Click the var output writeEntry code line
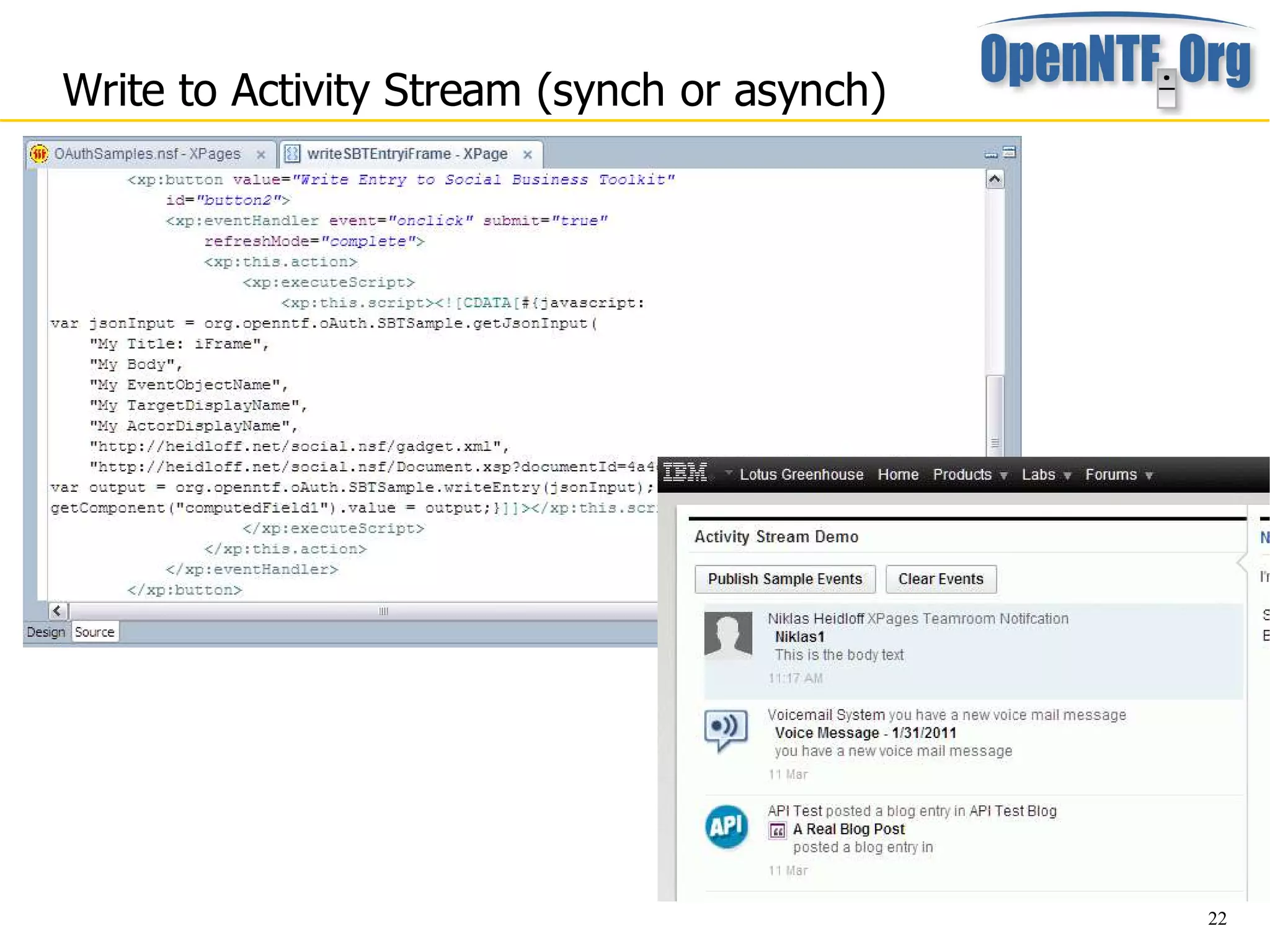The width and height of the screenshot is (1270, 952). pyautogui.click(x=352, y=487)
